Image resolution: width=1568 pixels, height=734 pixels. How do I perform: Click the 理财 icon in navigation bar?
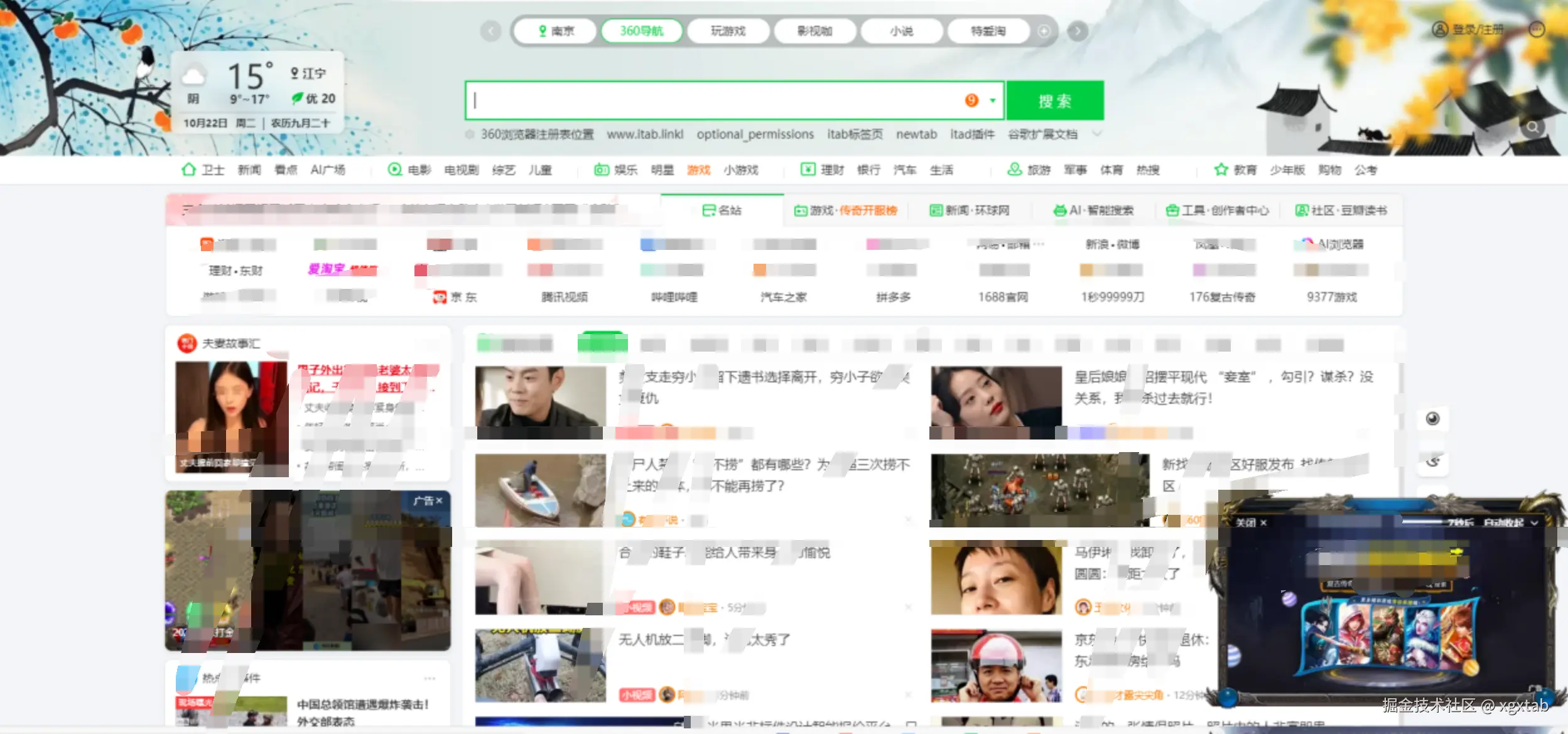click(808, 169)
